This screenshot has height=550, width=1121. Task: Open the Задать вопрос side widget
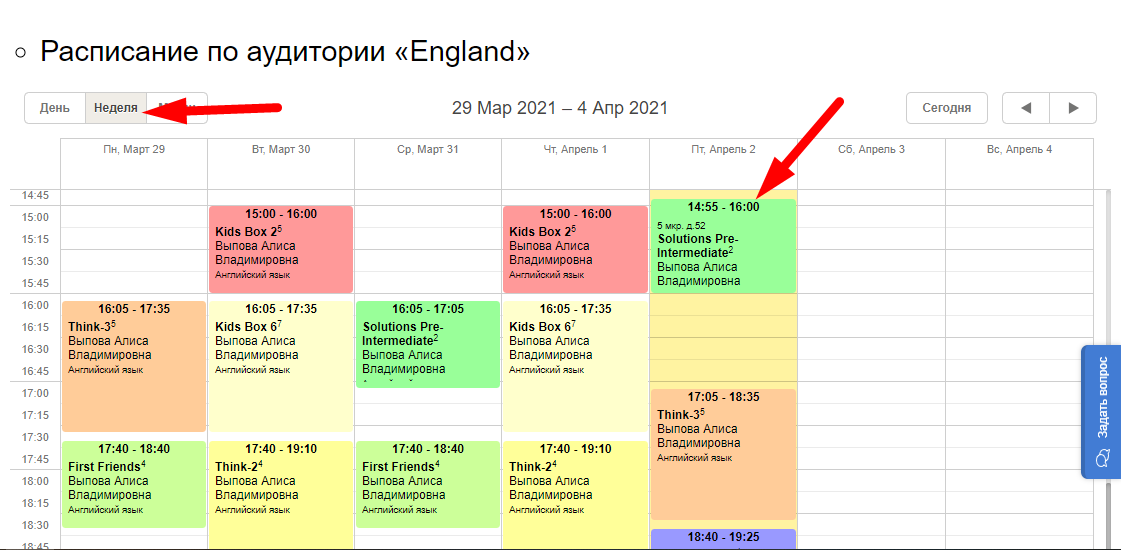point(1101,411)
